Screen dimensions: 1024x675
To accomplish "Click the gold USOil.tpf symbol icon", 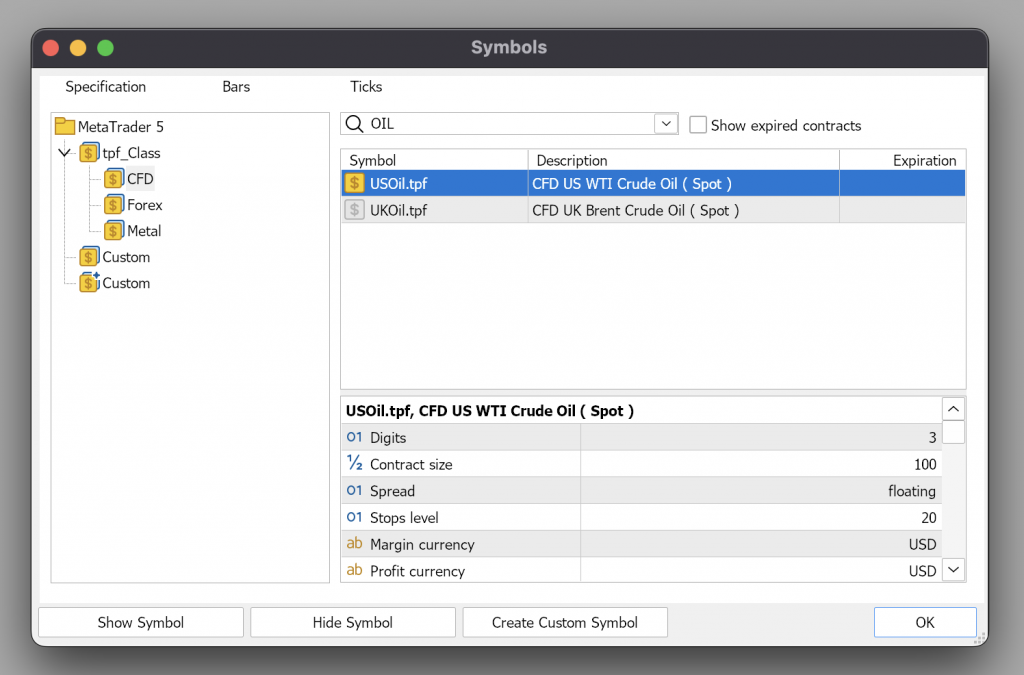I will point(354,184).
